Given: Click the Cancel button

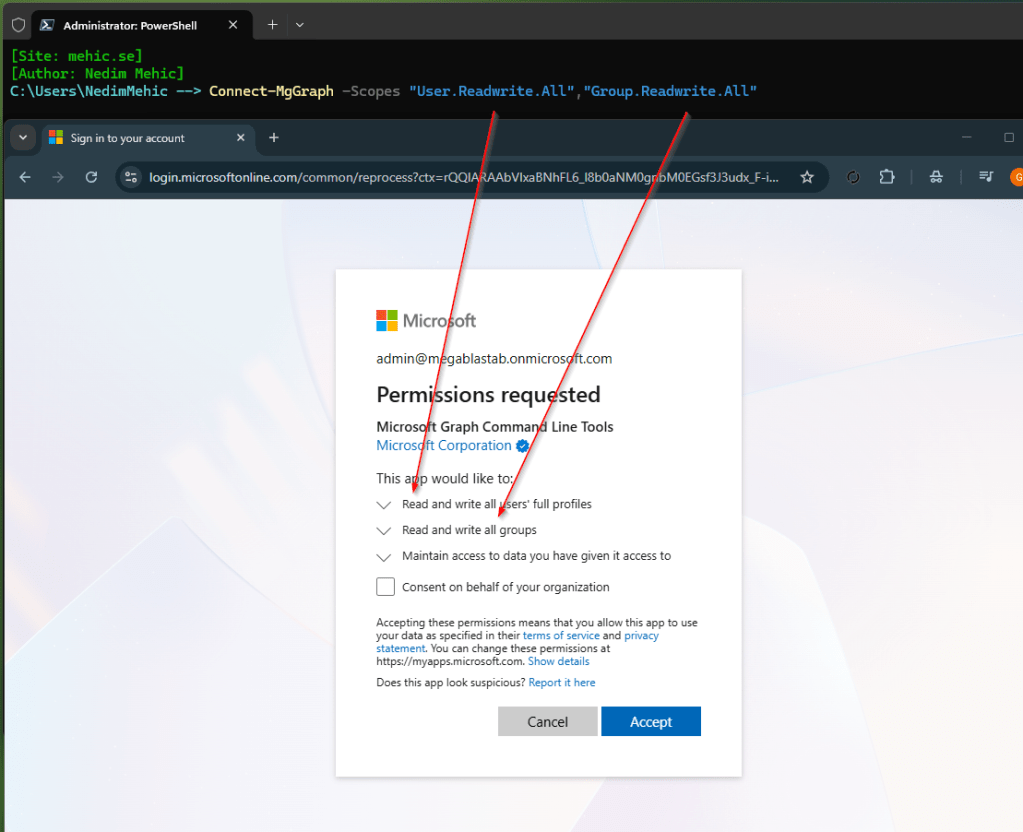Looking at the screenshot, I should (547, 722).
